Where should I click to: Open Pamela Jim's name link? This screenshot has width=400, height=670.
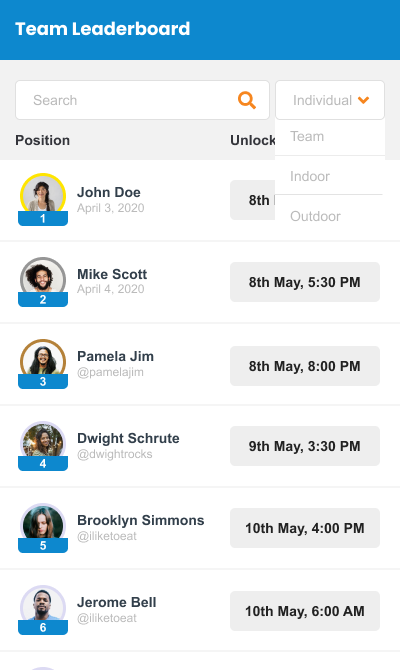click(x=115, y=356)
